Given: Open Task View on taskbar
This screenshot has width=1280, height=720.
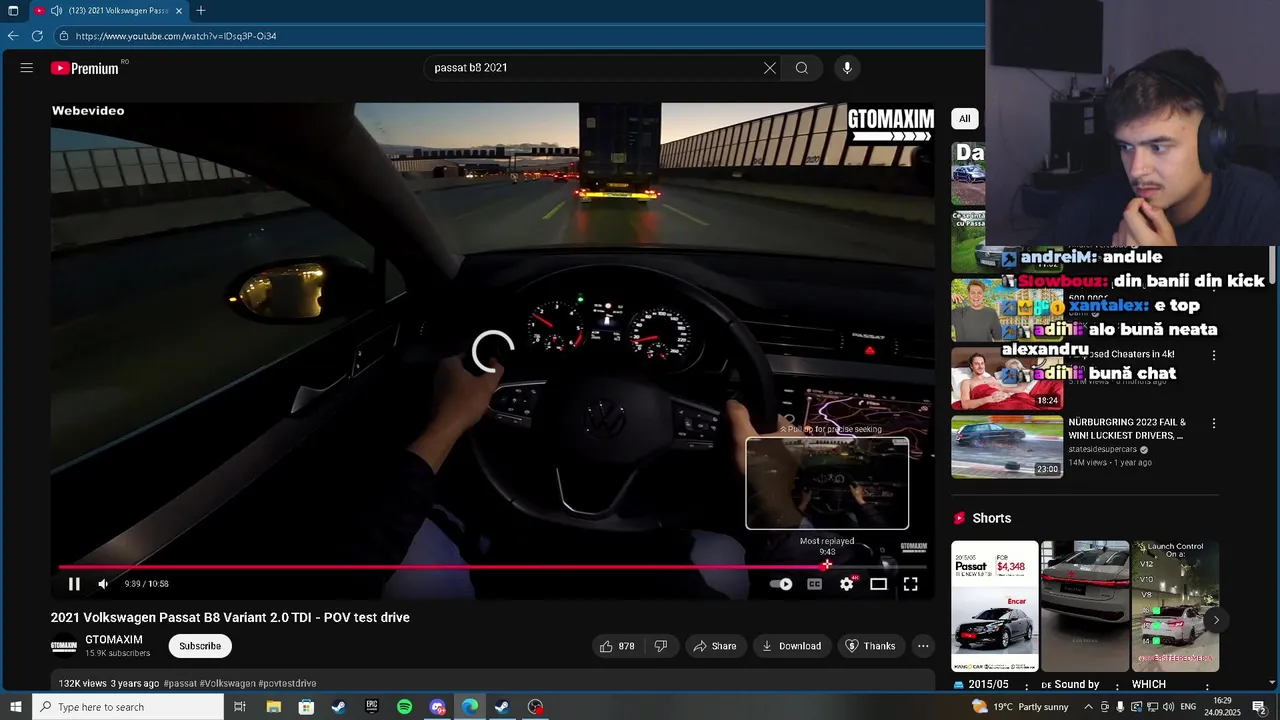Looking at the screenshot, I should pyautogui.click(x=240, y=707).
